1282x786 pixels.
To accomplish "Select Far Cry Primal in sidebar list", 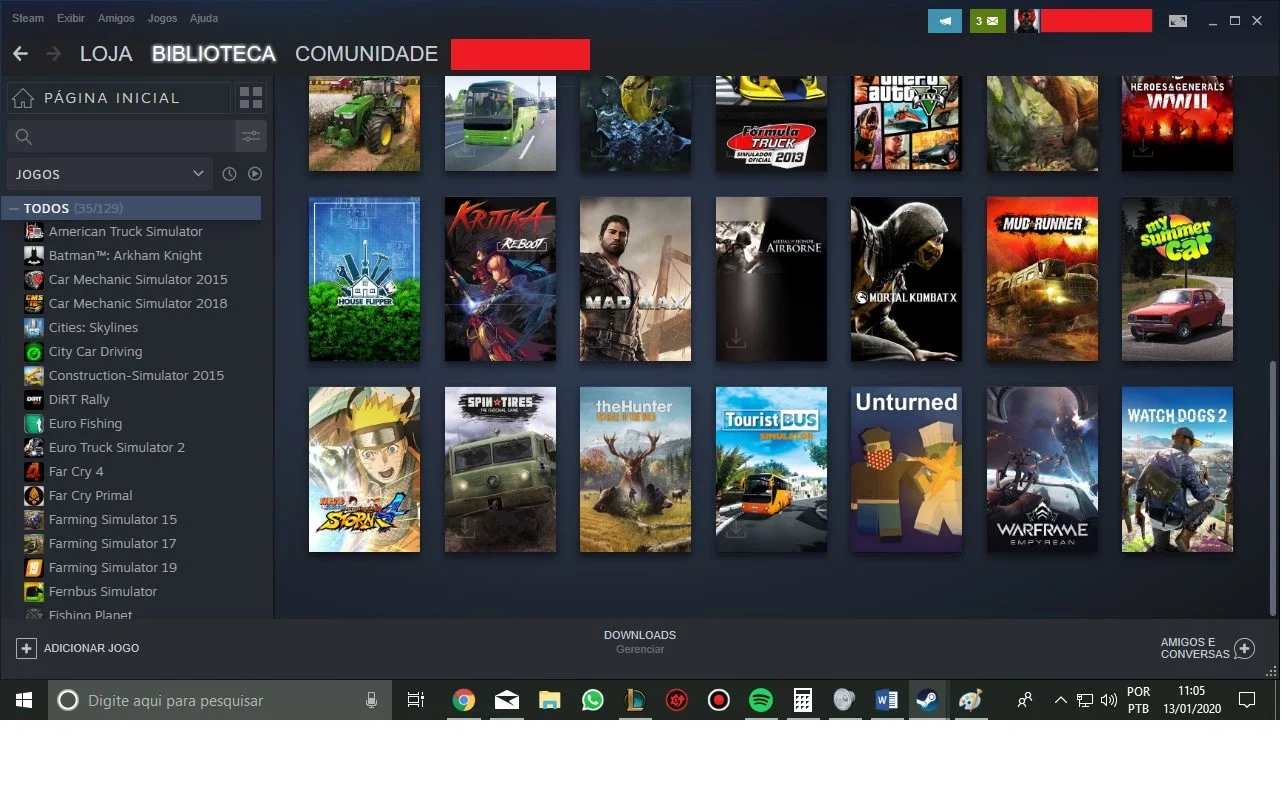I will 90,495.
